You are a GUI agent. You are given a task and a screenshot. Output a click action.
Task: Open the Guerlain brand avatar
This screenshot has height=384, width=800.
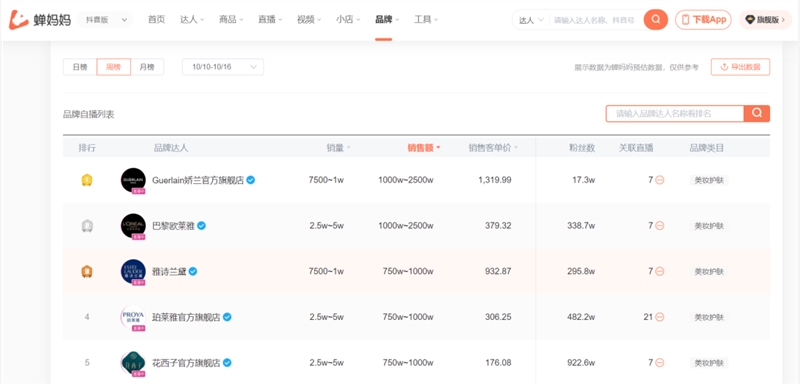[133, 180]
